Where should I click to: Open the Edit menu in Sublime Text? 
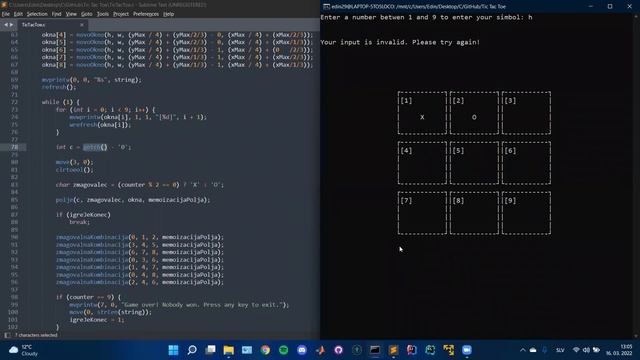tap(18, 14)
